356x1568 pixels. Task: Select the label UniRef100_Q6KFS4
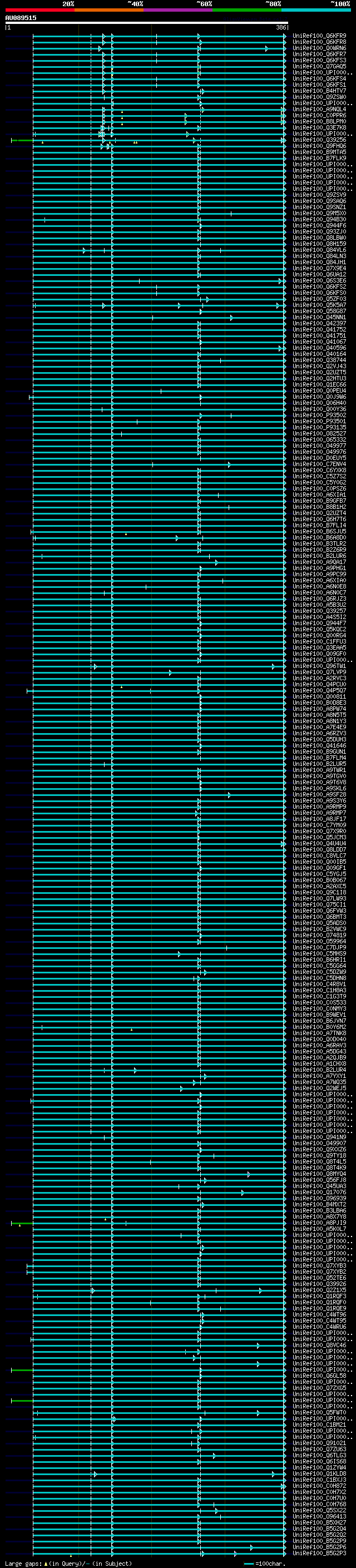click(x=319, y=78)
